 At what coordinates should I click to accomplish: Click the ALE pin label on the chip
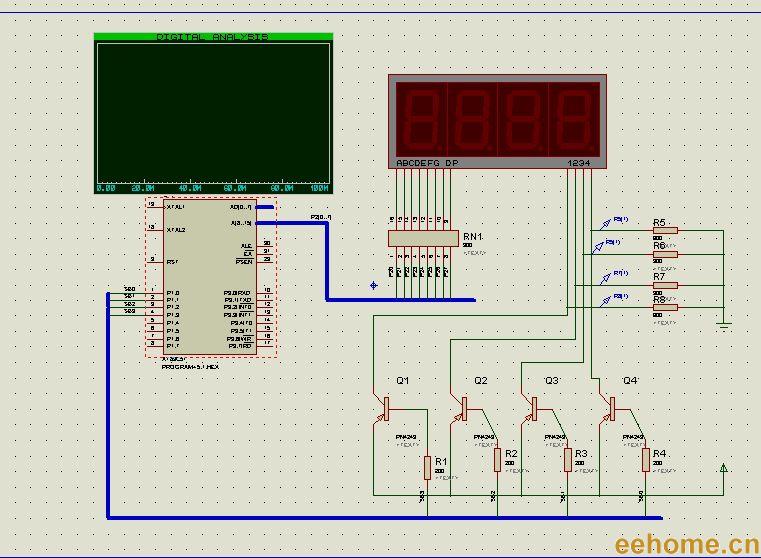(x=247, y=246)
